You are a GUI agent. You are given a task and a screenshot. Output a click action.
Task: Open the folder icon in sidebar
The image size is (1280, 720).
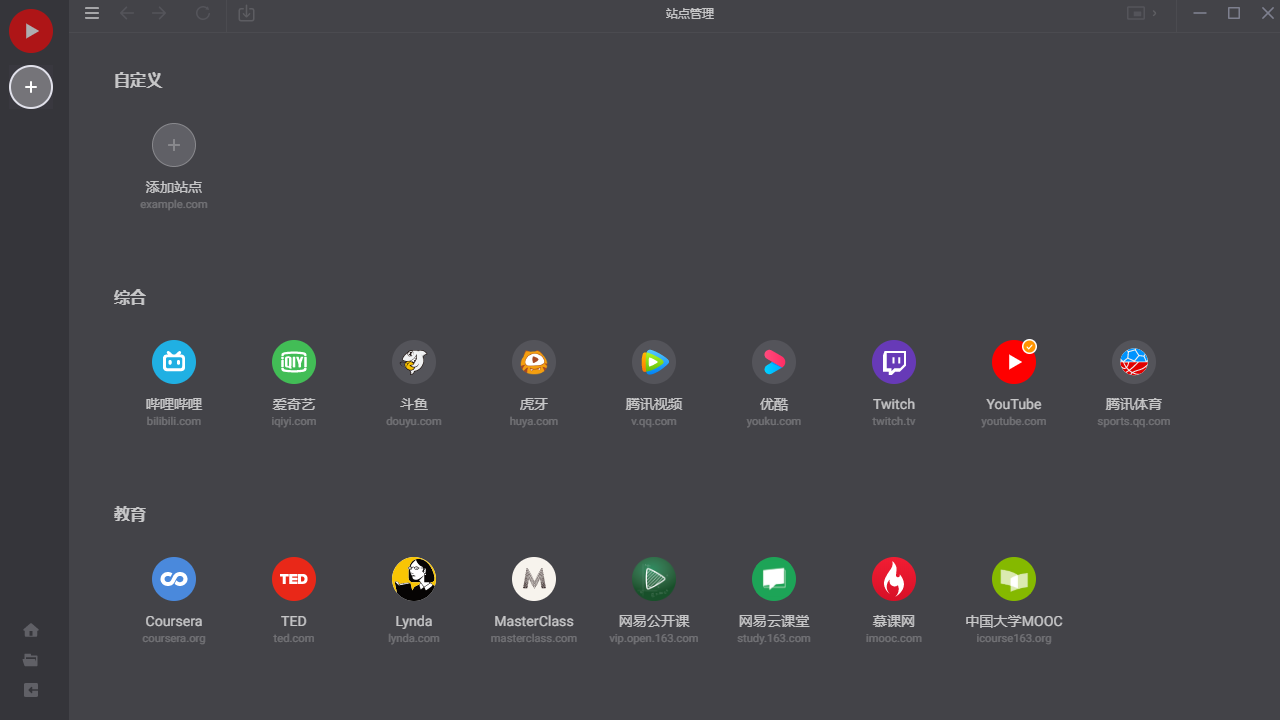click(31, 660)
